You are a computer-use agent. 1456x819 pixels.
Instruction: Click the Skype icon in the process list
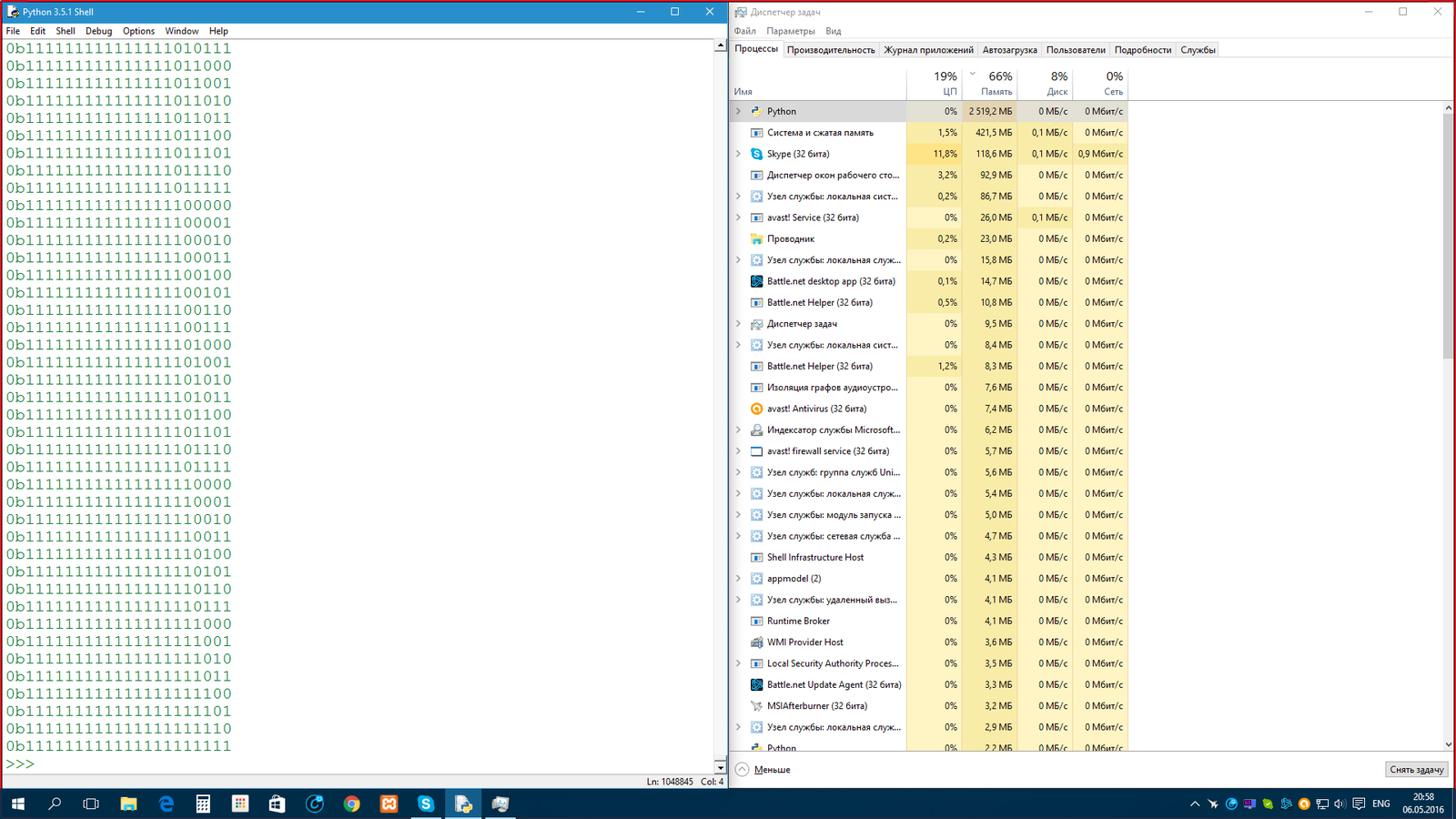tap(756, 154)
